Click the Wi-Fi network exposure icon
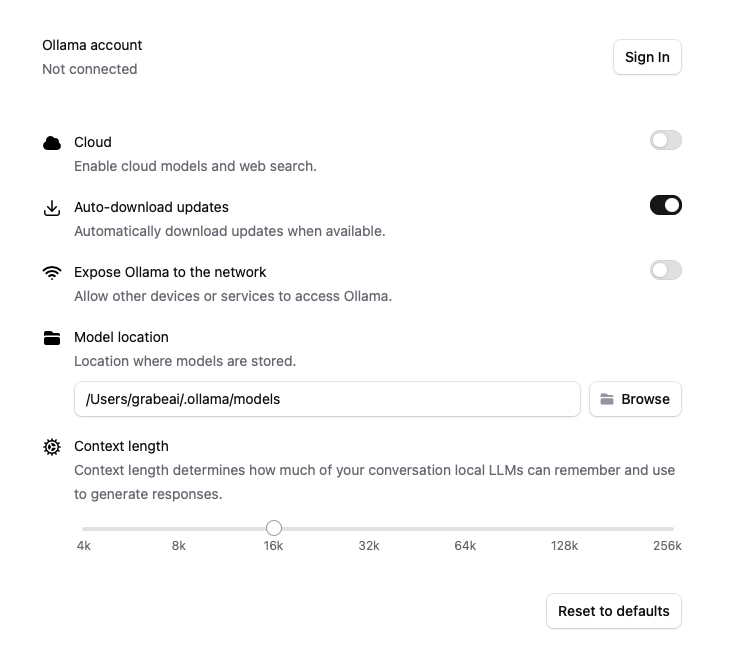 pyautogui.click(x=52, y=273)
